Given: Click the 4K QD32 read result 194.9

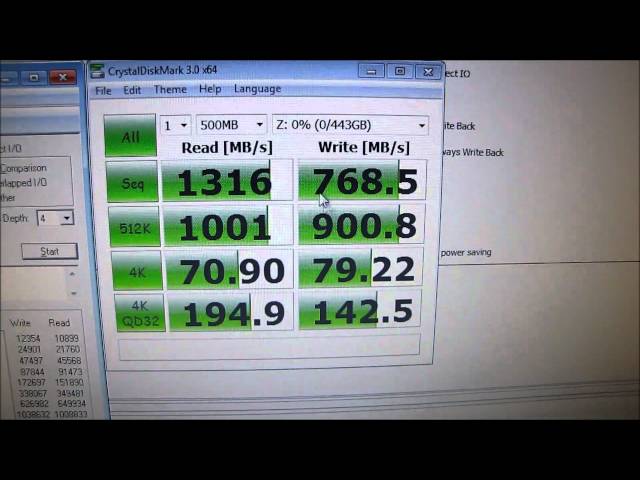Looking at the screenshot, I should [x=231, y=312].
